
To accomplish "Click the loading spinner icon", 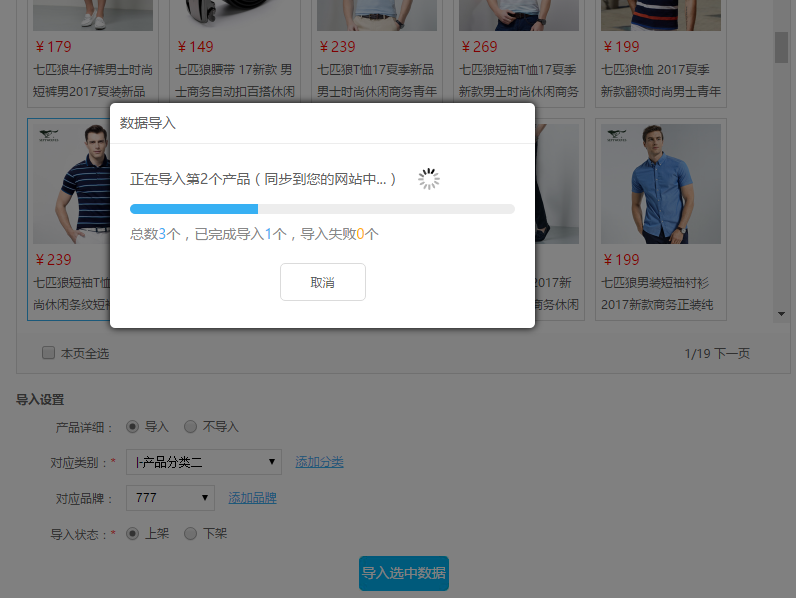I will click(429, 179).
